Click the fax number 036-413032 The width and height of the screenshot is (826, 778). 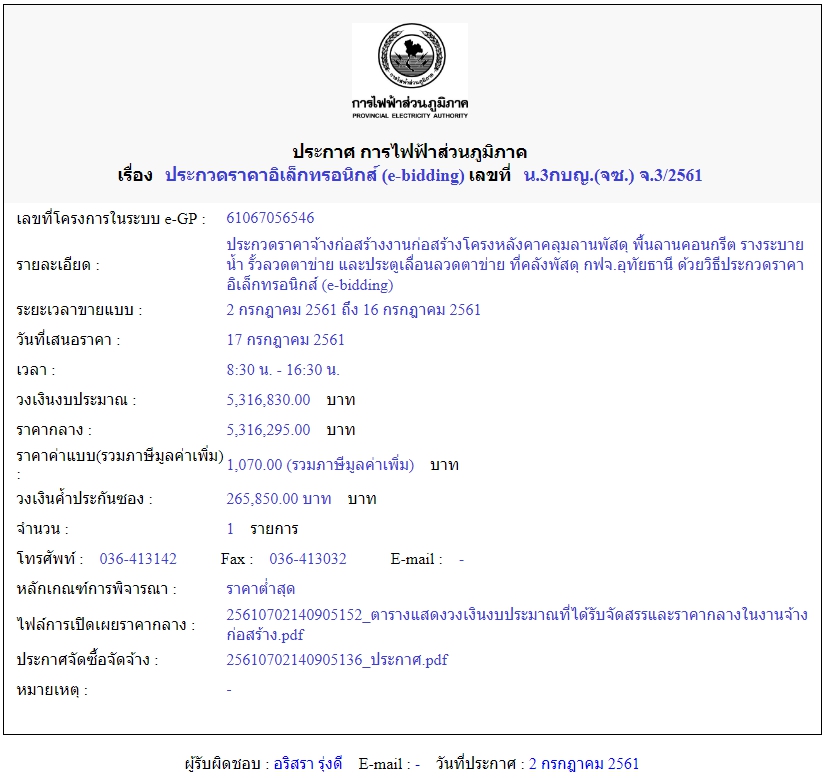tap(308, 559)
